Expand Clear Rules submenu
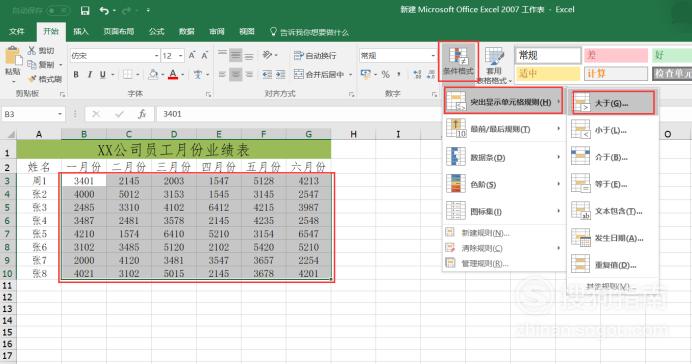This screenshot has width=692, height=364. click(x=504, y=248)
